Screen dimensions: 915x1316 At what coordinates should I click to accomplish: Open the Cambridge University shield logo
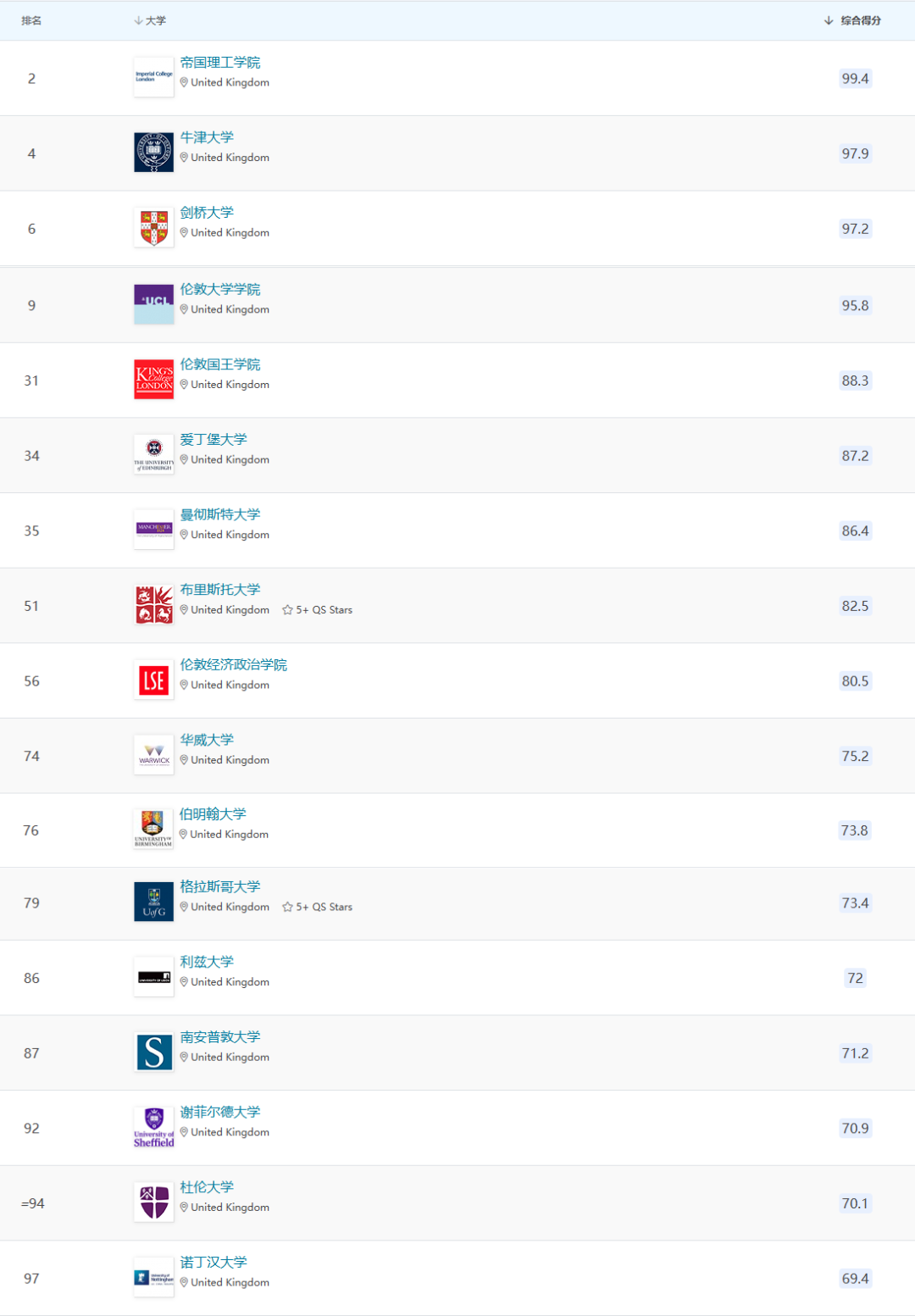(x=153, y=228)
